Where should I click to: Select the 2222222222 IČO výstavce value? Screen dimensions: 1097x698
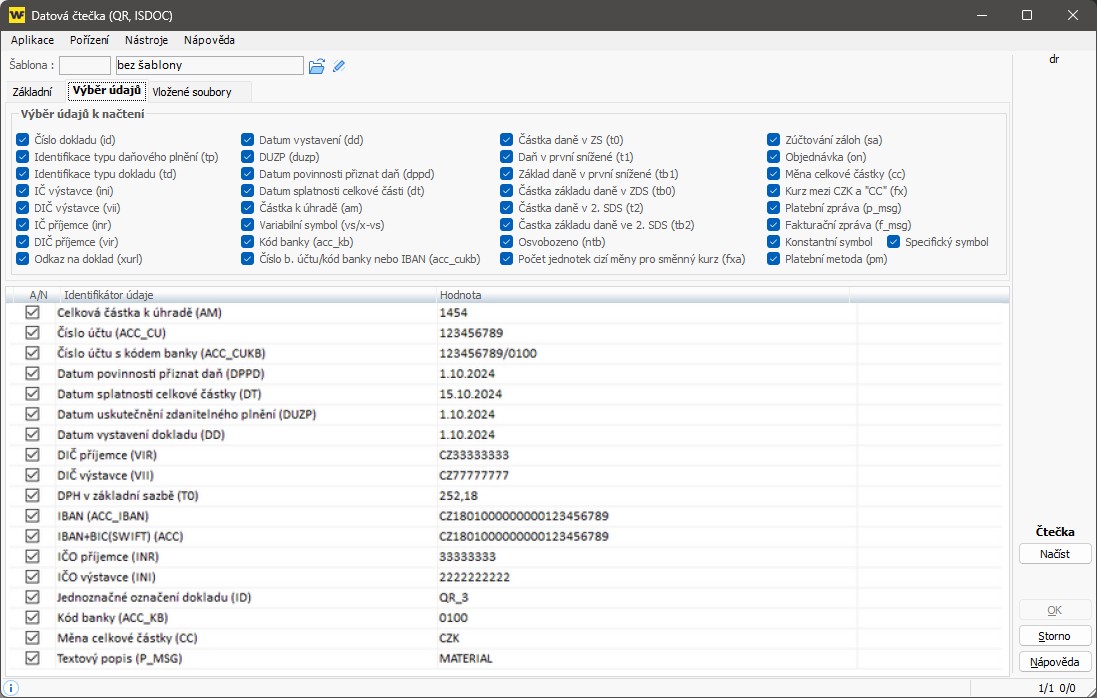(474, 577)
